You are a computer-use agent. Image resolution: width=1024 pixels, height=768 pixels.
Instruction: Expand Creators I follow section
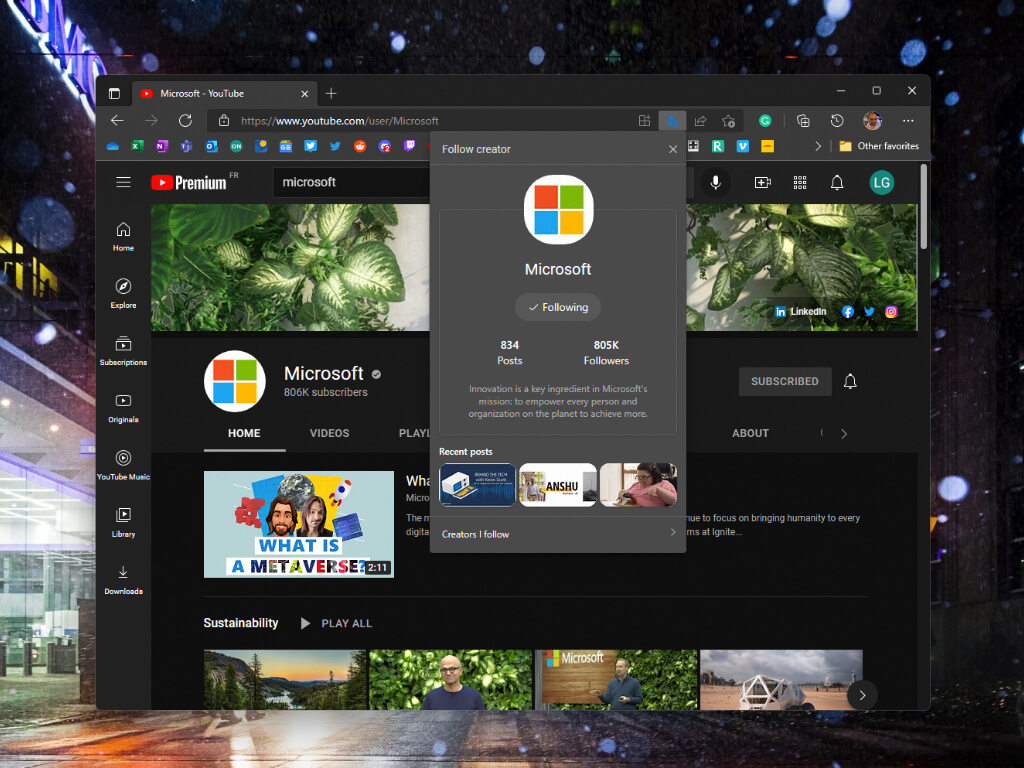pos(558,534)
